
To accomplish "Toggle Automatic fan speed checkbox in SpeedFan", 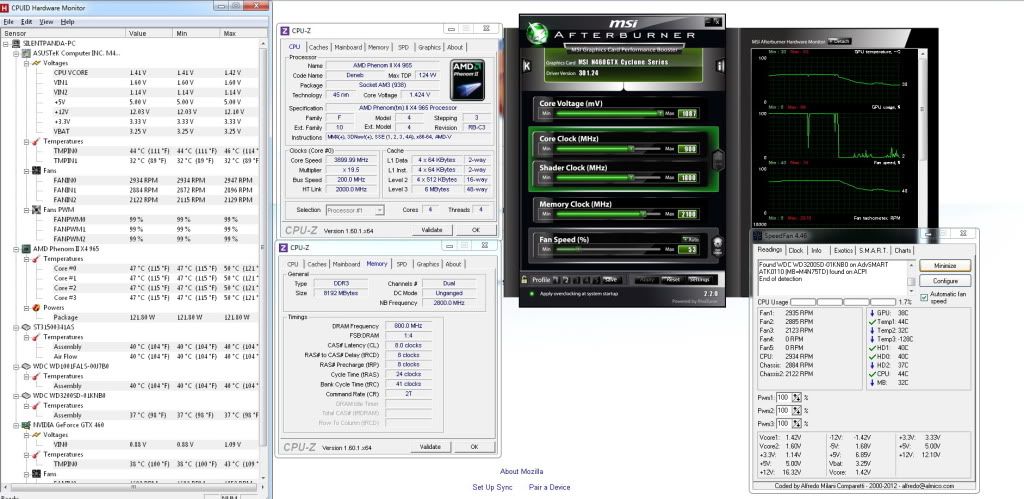I will (923, 298).
